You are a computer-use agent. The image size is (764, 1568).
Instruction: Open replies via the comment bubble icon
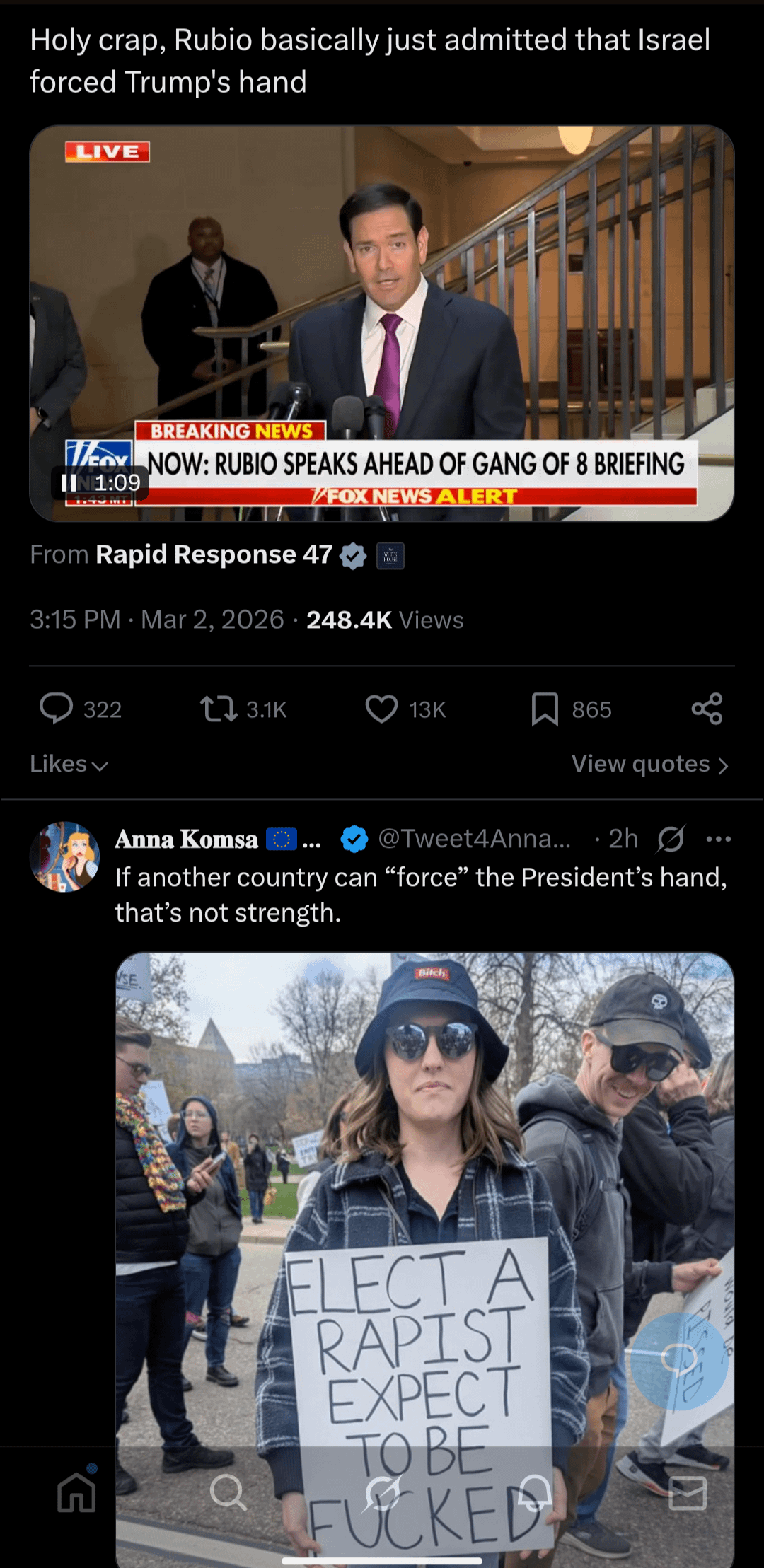57,709
